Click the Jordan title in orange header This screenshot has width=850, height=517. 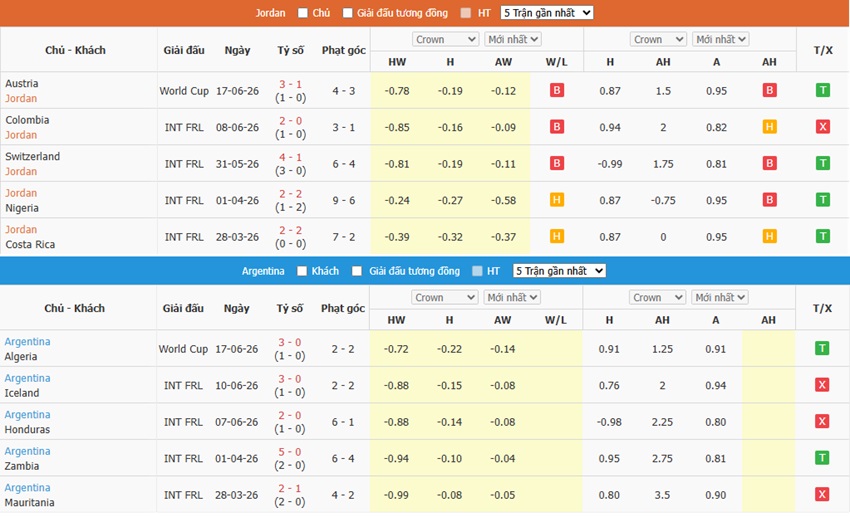(271, 13)
